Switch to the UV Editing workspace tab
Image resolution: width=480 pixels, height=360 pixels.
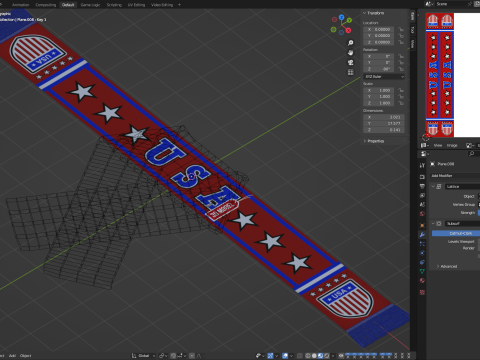pyautogui.click(x=136, y=5)
